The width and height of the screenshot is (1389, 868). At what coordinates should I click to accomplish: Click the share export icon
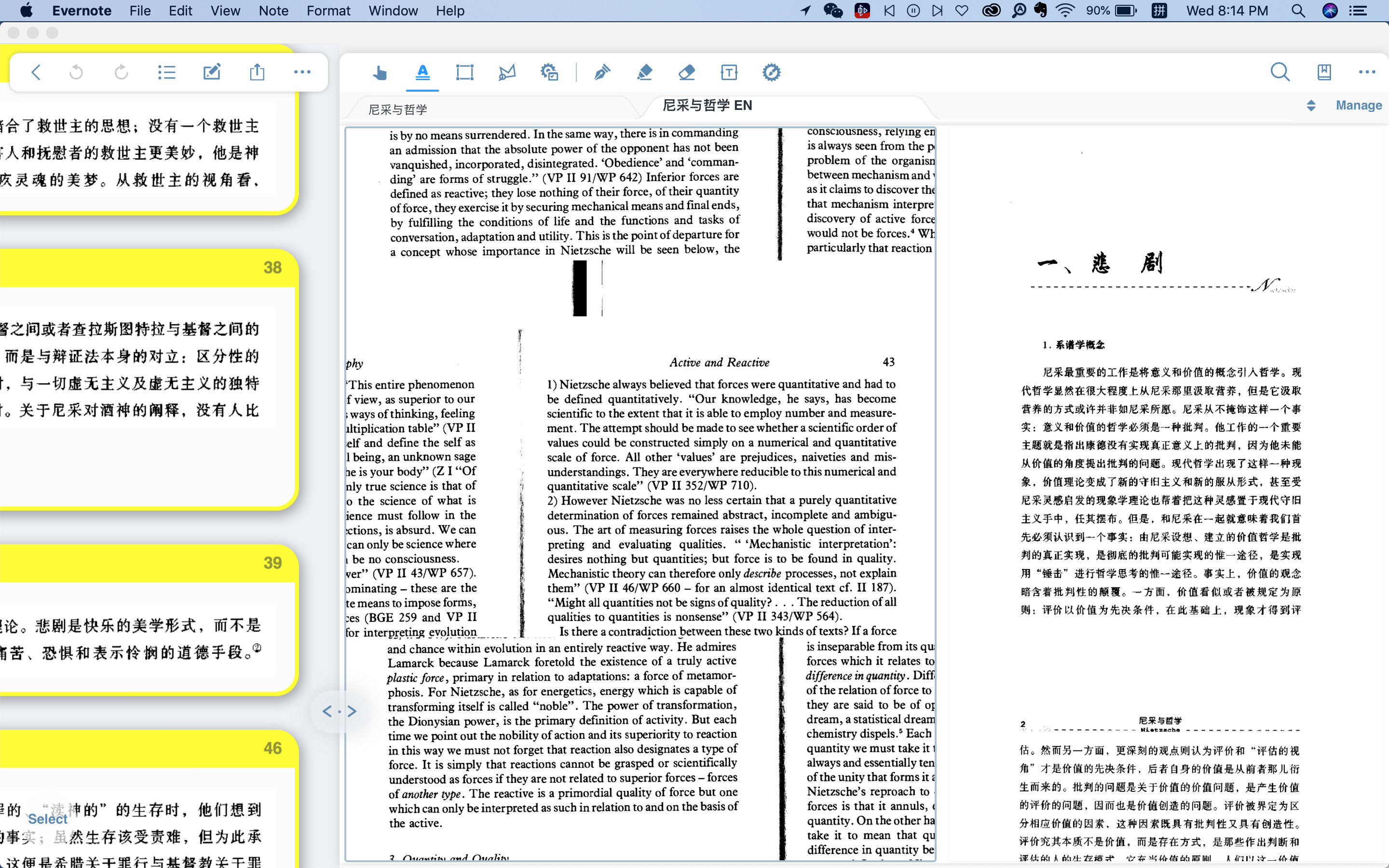257,72
